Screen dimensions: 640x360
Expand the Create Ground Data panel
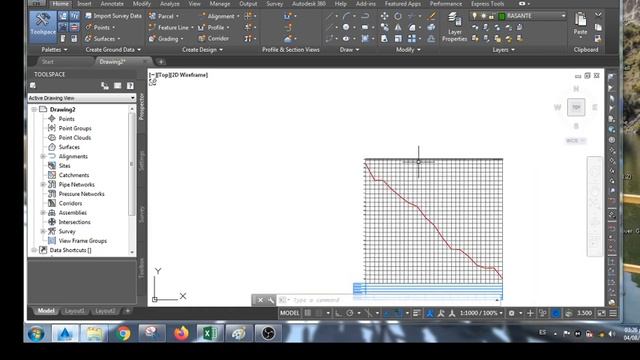click(113, 50)
